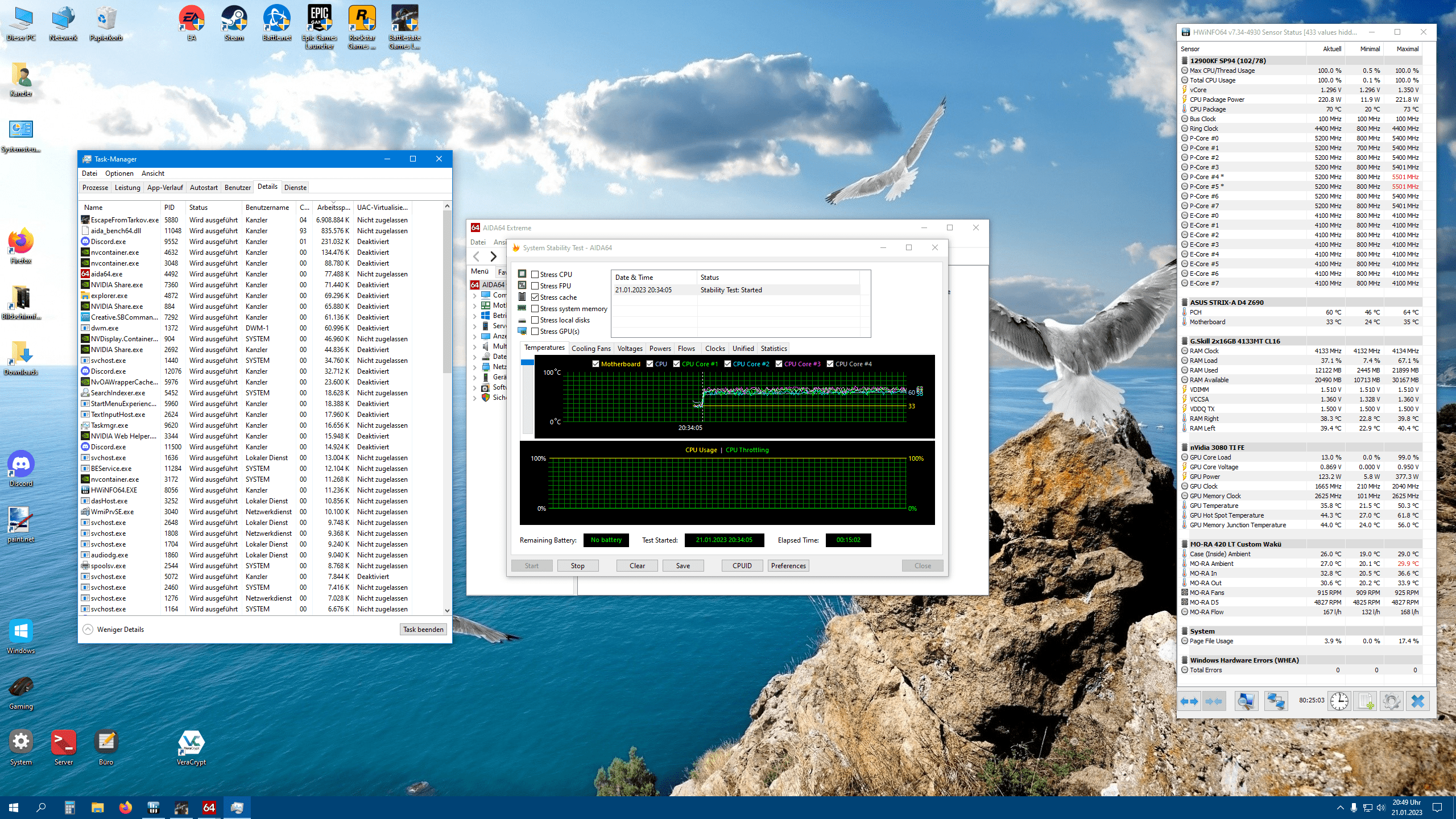Collapse Task-Manager via Weniger Details chevron
Viewport: 1456px width, 819px height.
pos(88,629)
